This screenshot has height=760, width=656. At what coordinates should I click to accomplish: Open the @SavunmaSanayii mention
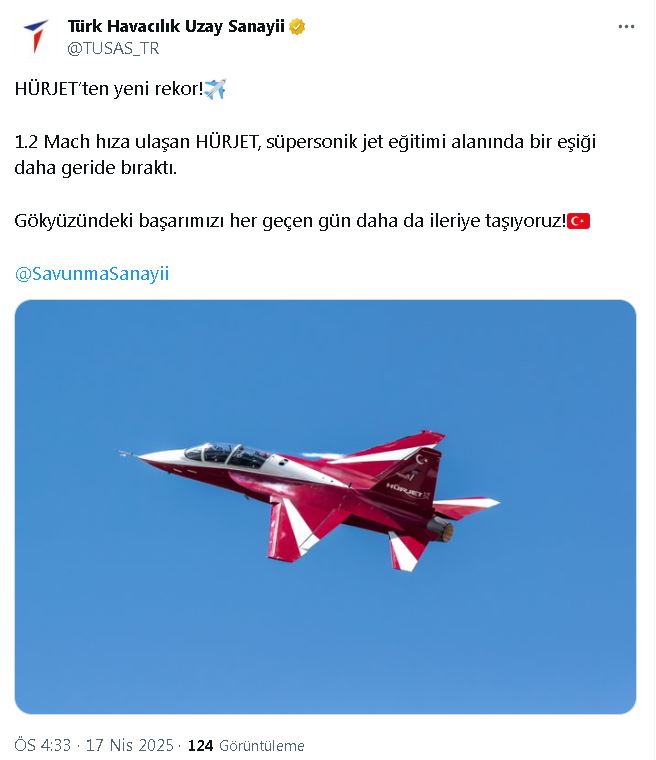coord(92,274)
